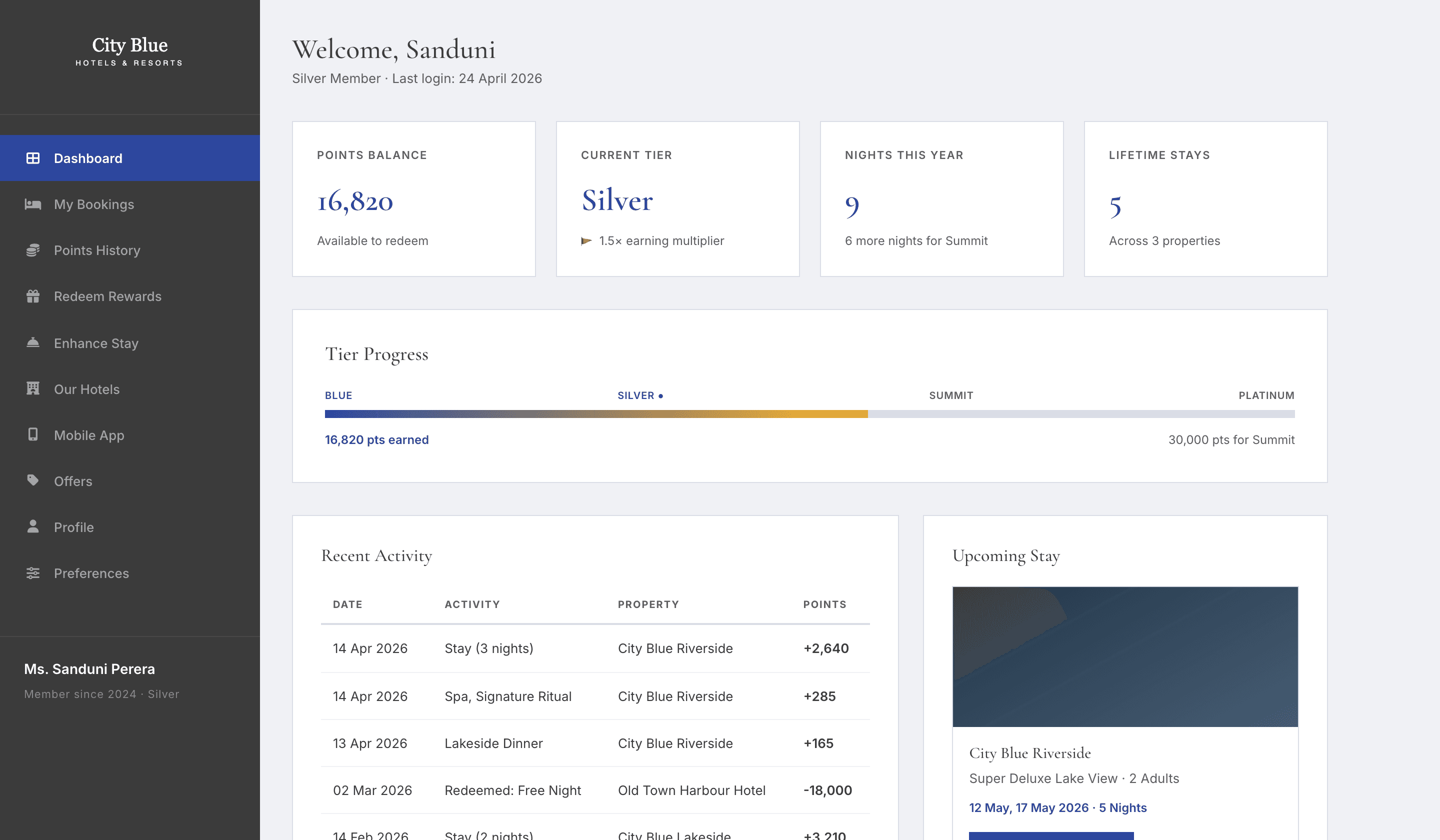Click the +165 points value
The width and height of the screenshot is (1440, 840).
(818, 743)
